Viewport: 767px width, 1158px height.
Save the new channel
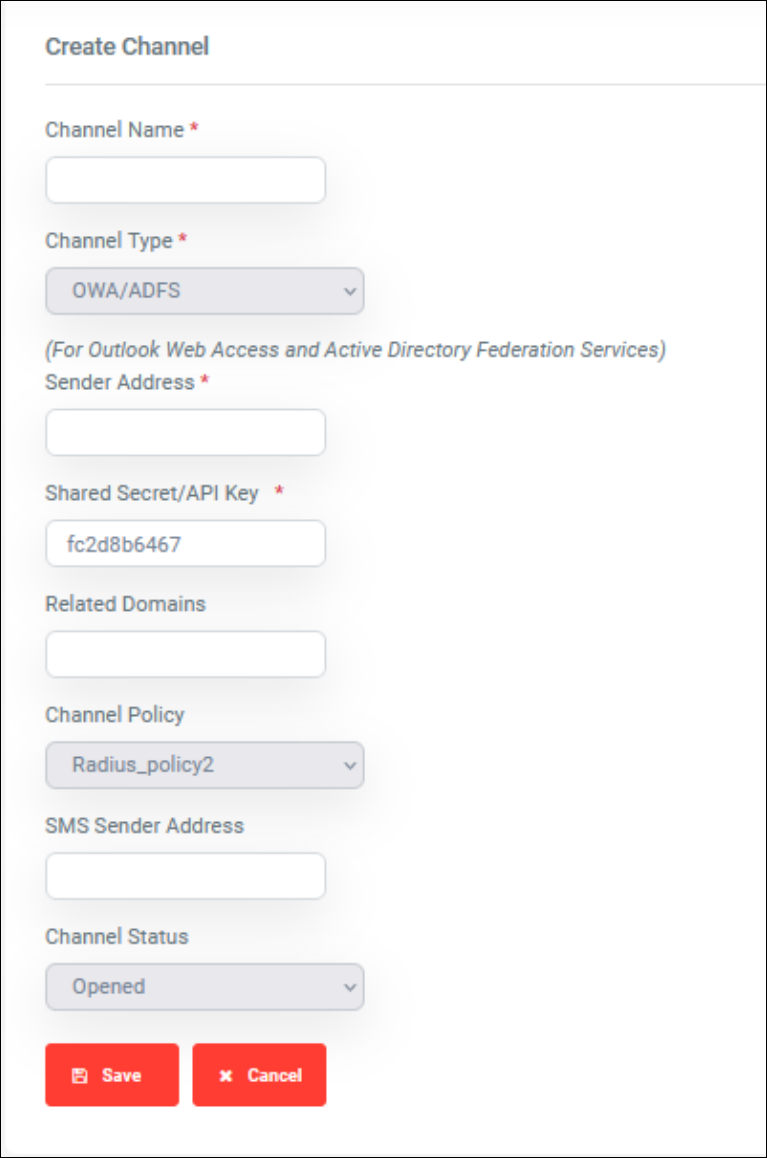point(112,1075)
